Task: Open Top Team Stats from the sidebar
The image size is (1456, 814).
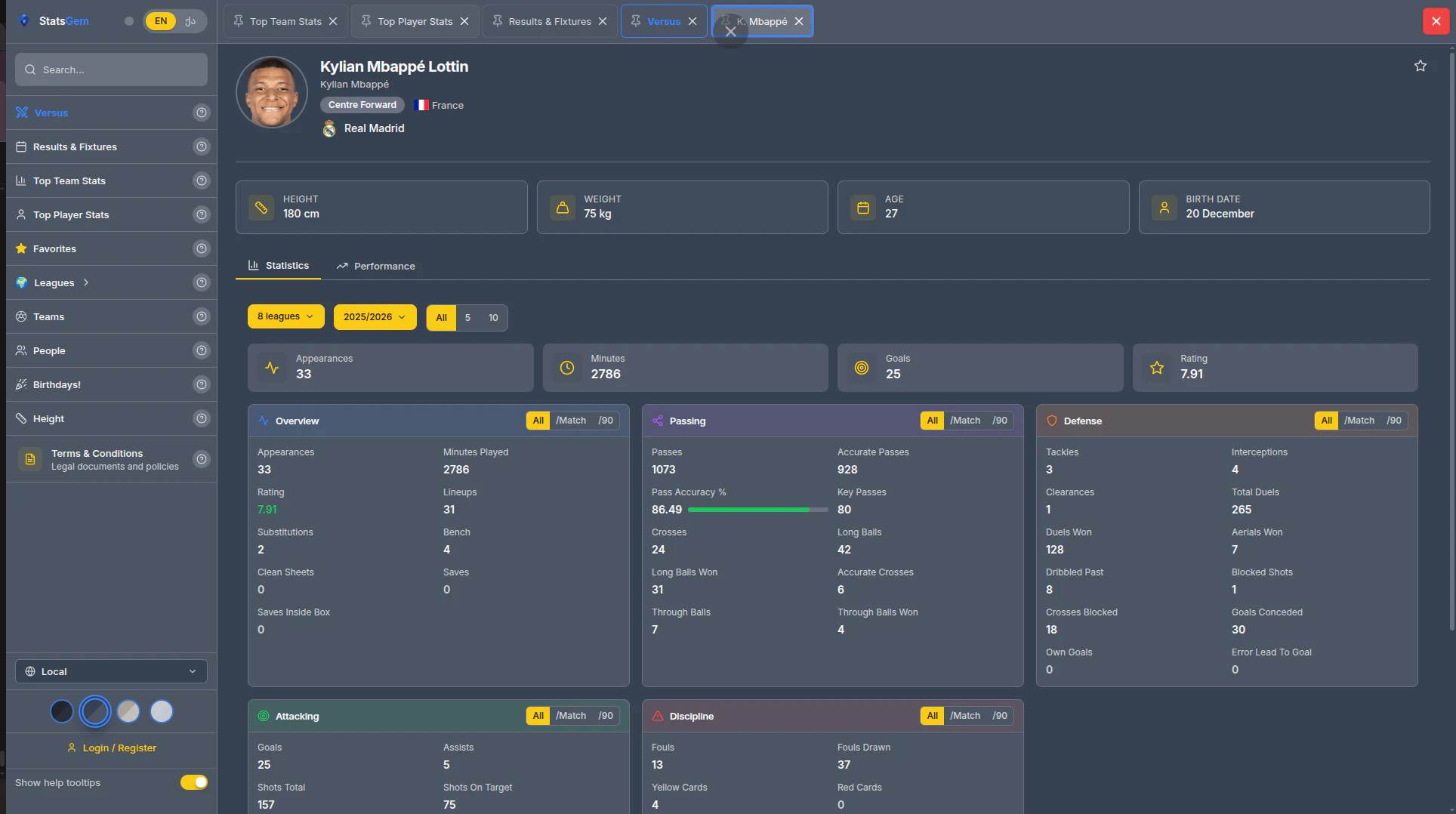Action: (x=69, y=180)
